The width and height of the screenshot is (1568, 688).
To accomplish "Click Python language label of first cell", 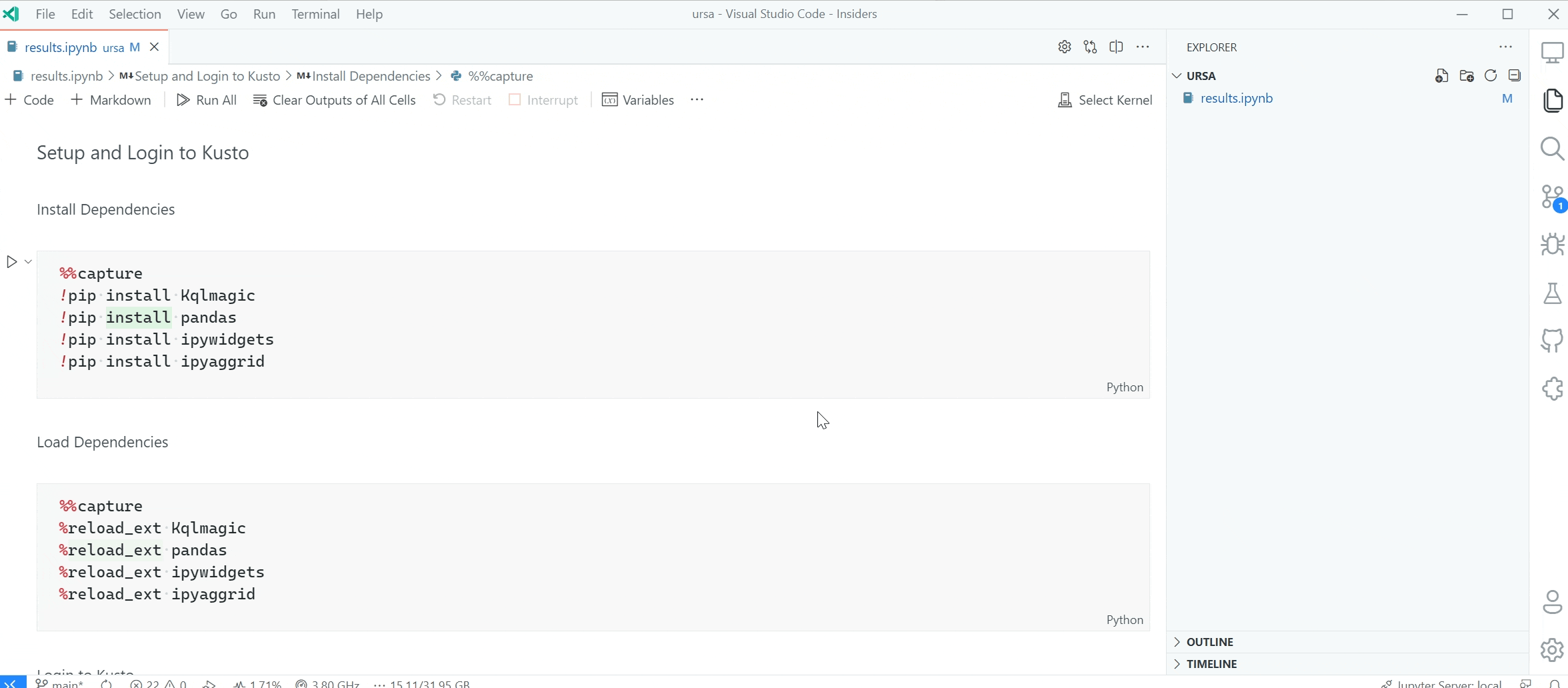I will tap(1125, 387).
